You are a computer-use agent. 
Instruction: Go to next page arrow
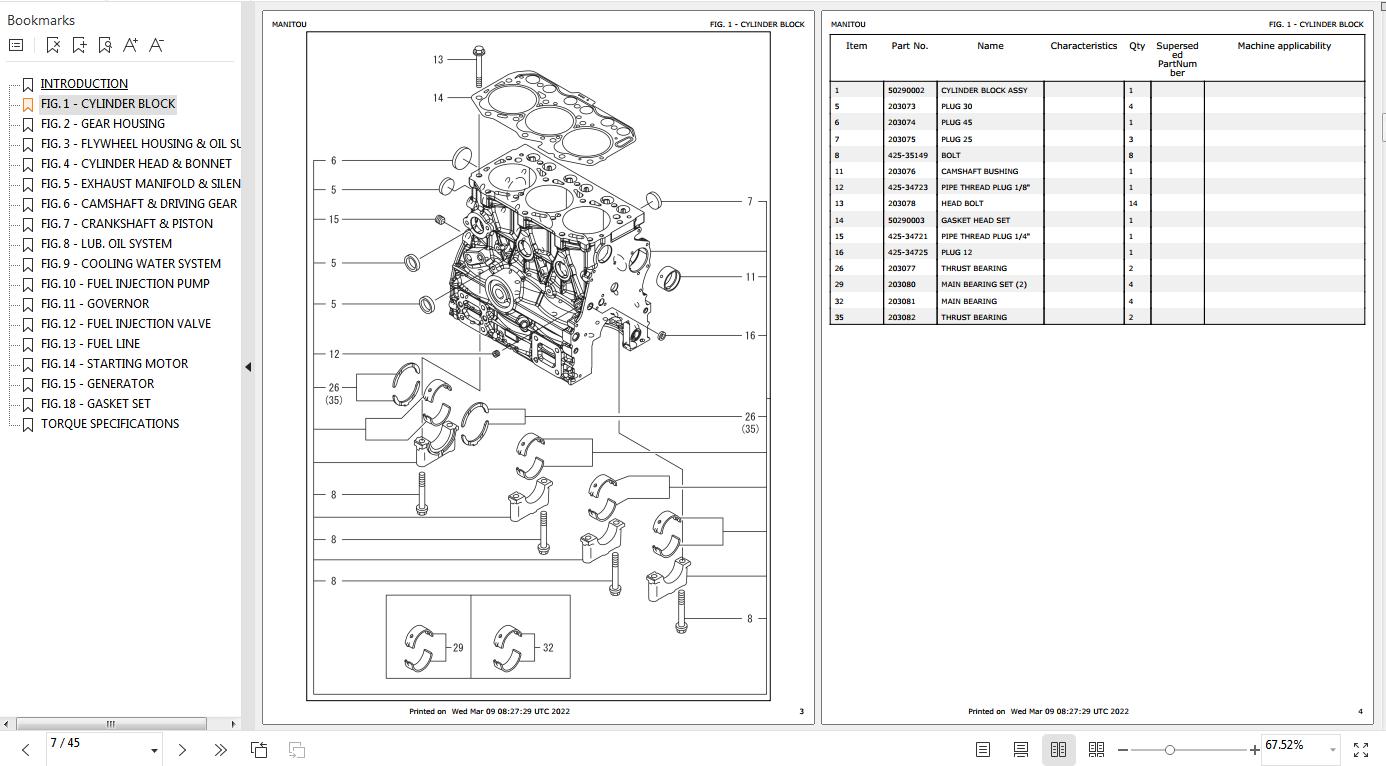pos(182,749)
